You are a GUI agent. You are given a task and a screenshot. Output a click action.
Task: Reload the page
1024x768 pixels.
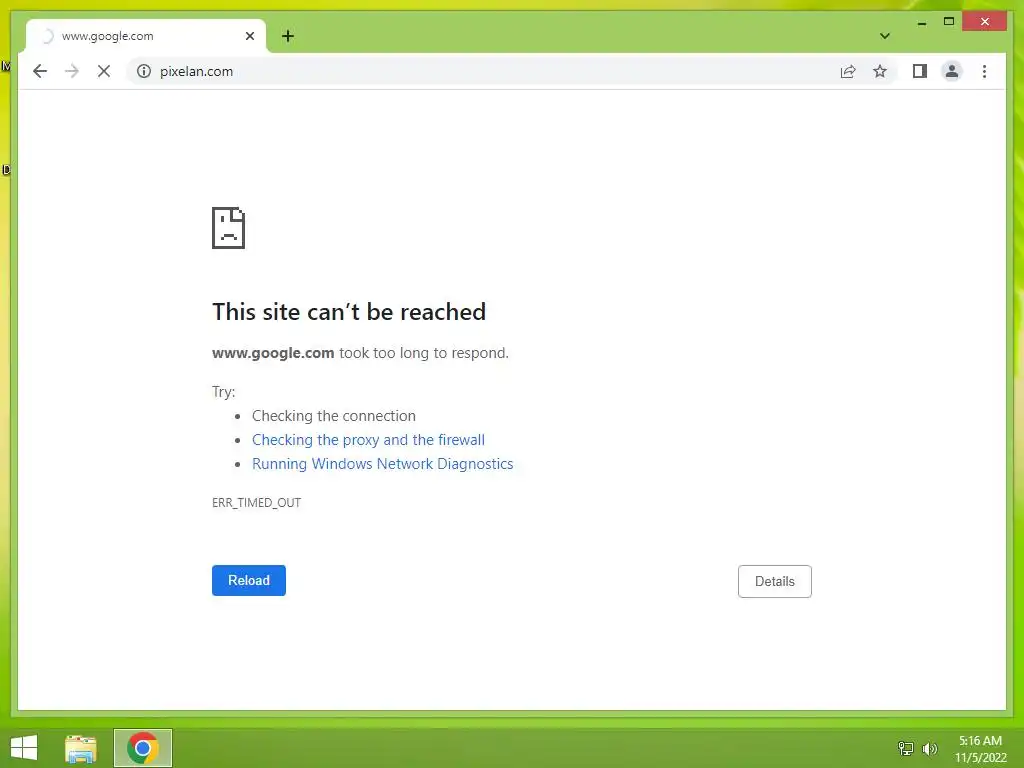pos(249,581)
